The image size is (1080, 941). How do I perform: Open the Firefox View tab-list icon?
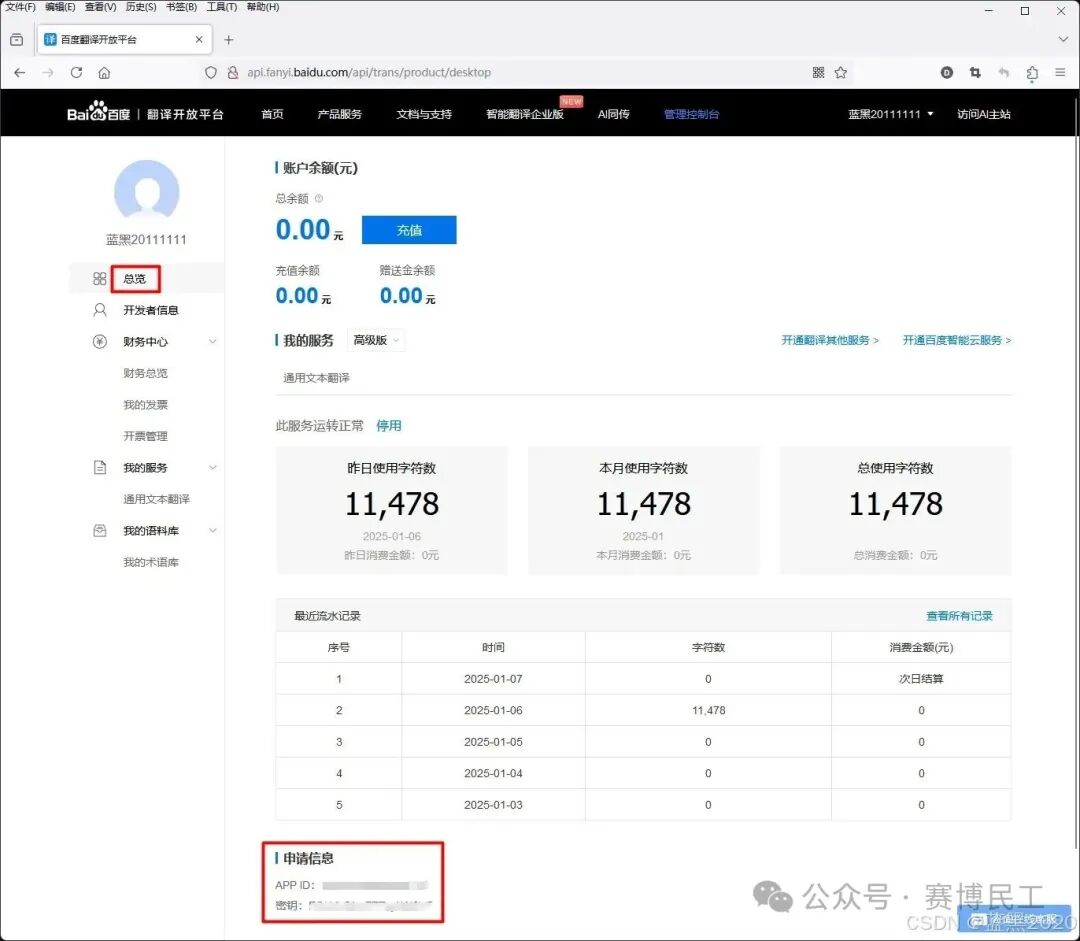pyautogui.click(x=17, y=40)
